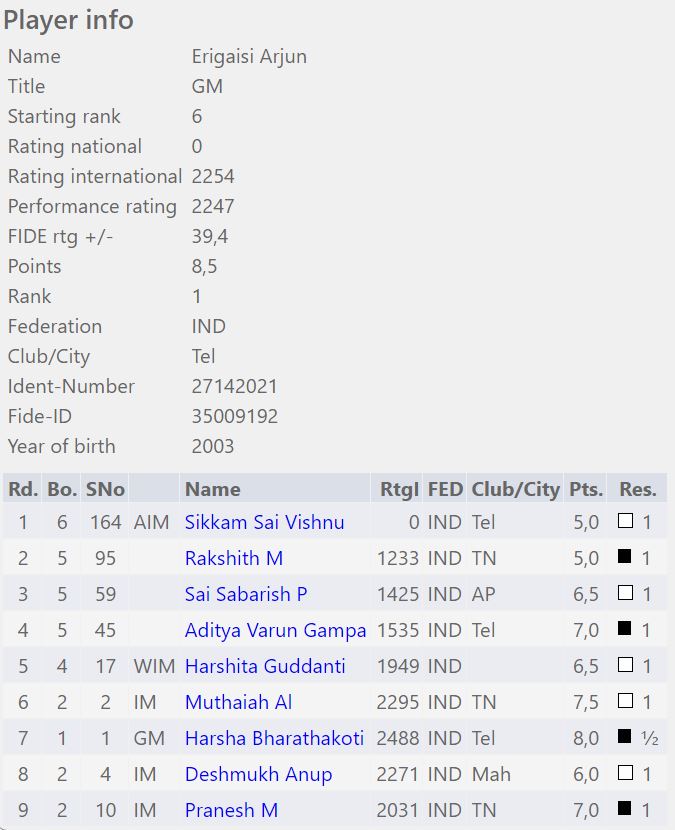Click the Club/City column header
The height and width of the screenshot is (830, 675).
coord(514,489)
